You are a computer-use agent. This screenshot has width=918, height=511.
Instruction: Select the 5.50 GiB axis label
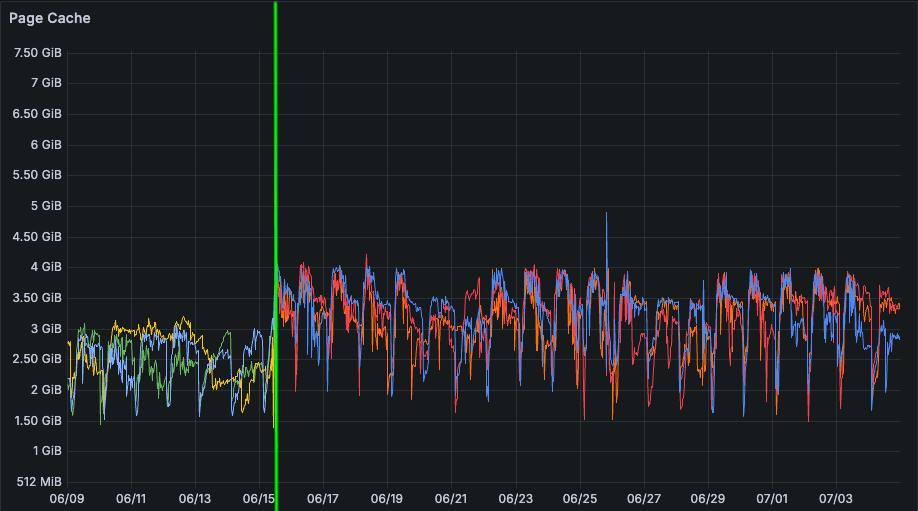pos(37,175)
